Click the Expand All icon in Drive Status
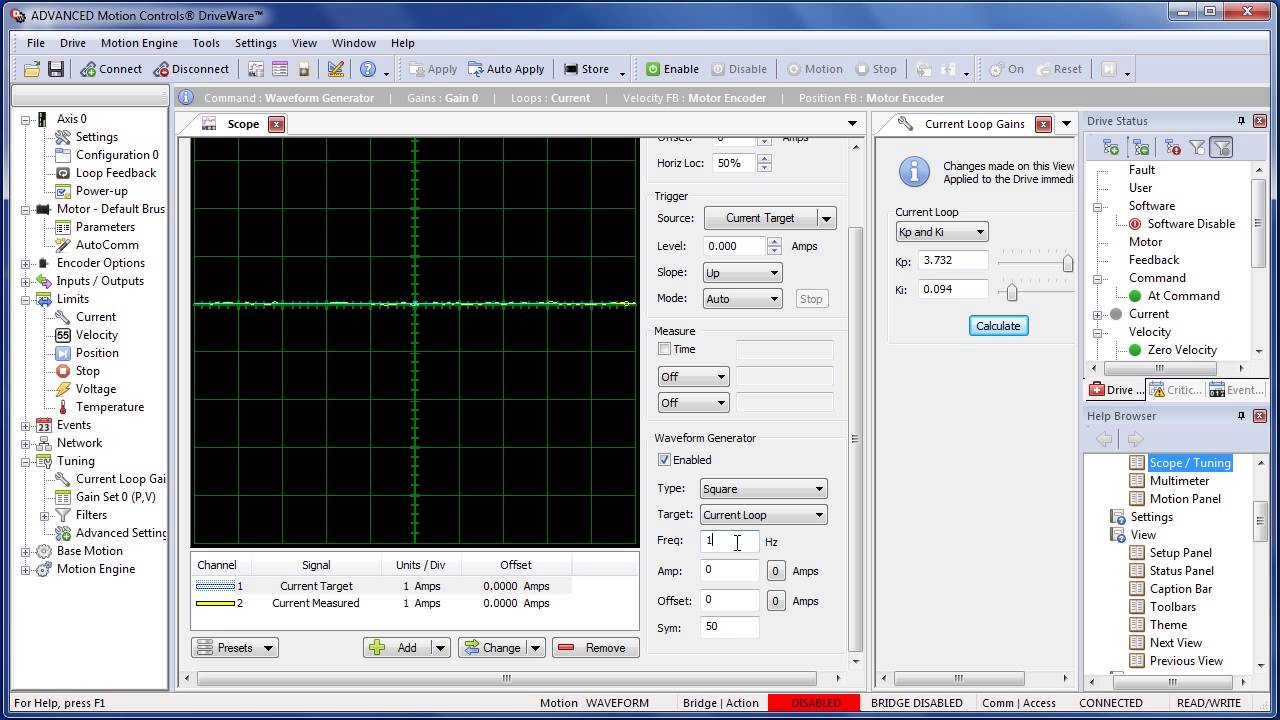 [x=1110, y=147]
